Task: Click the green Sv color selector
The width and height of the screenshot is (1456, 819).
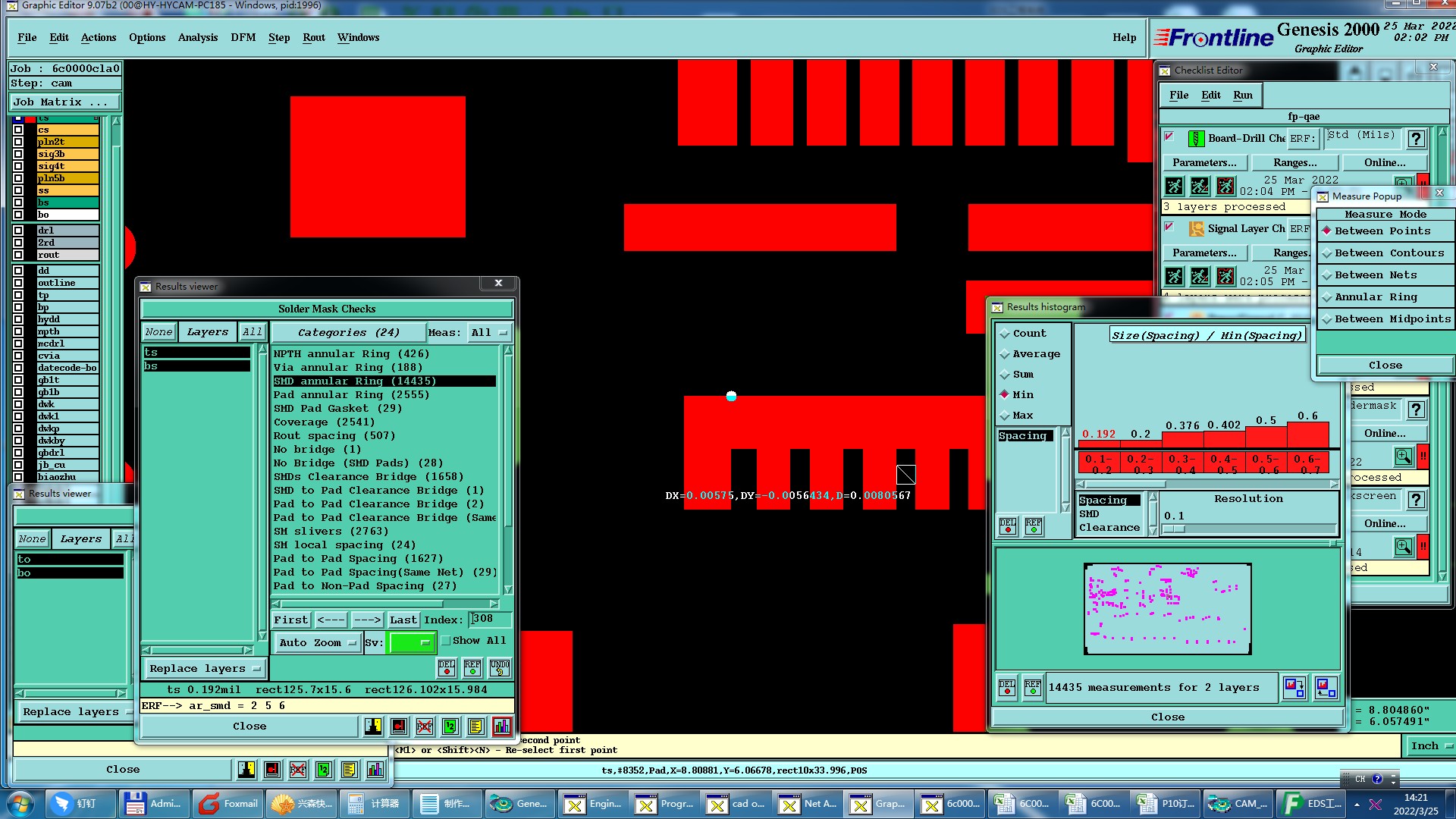Action: [410, 643]
